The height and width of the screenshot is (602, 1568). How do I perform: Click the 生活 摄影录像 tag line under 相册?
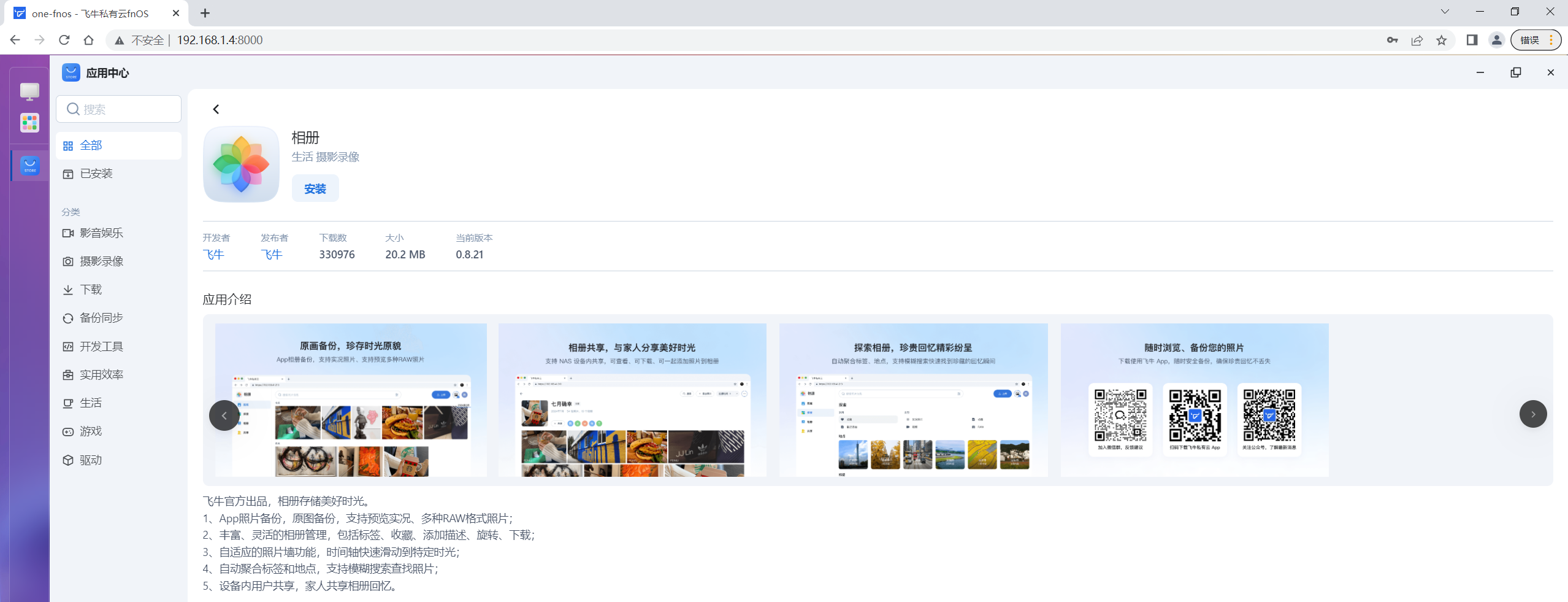click(x=326, y=157)
